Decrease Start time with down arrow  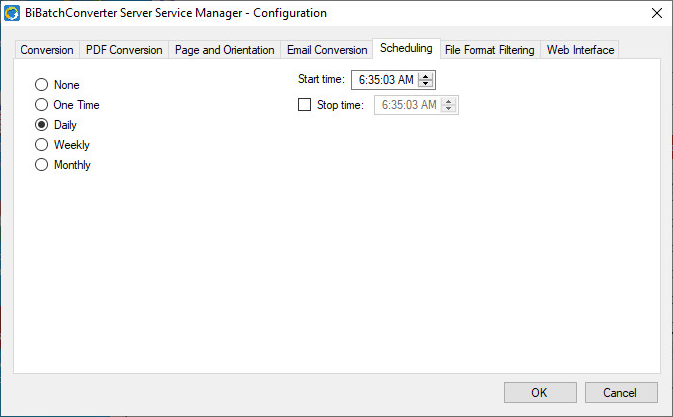coord(426,84)
